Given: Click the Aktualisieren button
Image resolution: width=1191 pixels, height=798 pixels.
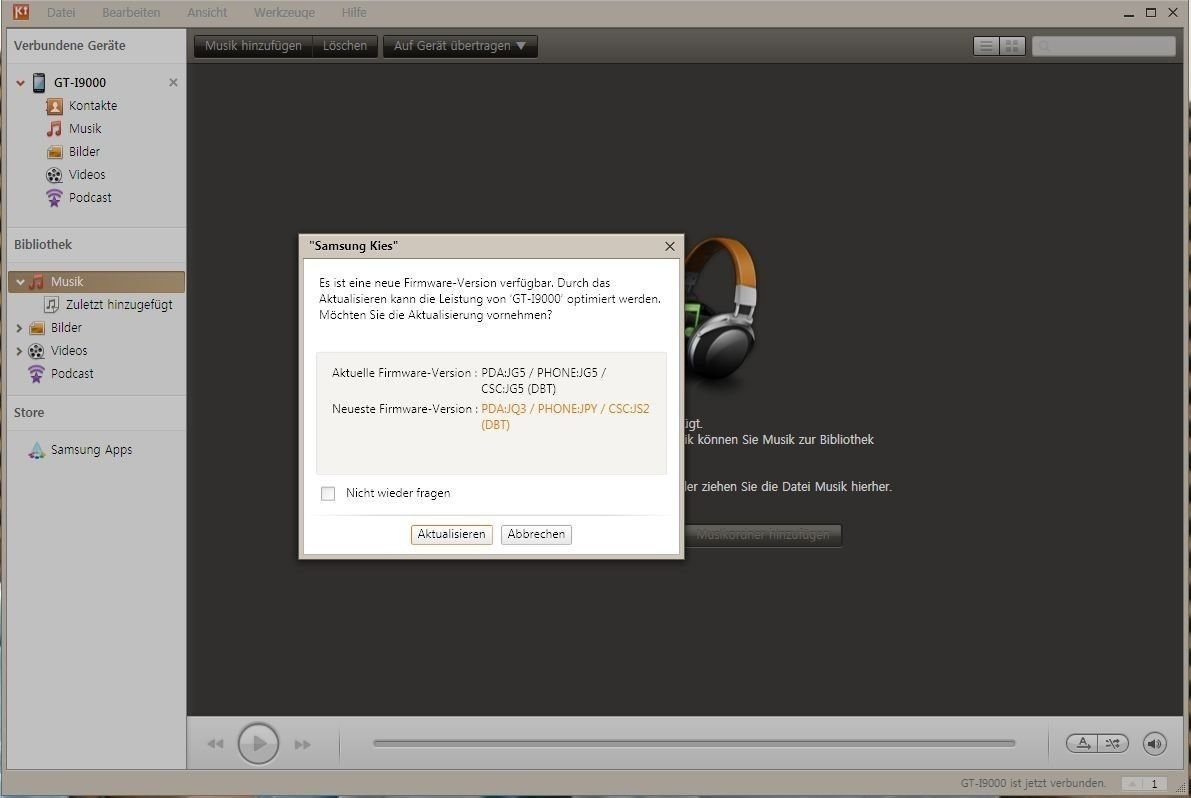Looking at the screenshot, I should (x=451, y=534).
